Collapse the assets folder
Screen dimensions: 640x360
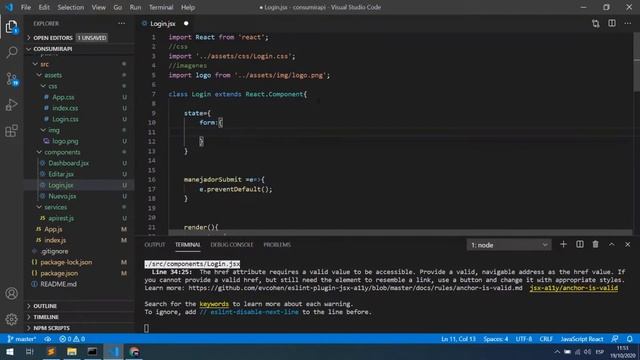[x=80, y=75]
